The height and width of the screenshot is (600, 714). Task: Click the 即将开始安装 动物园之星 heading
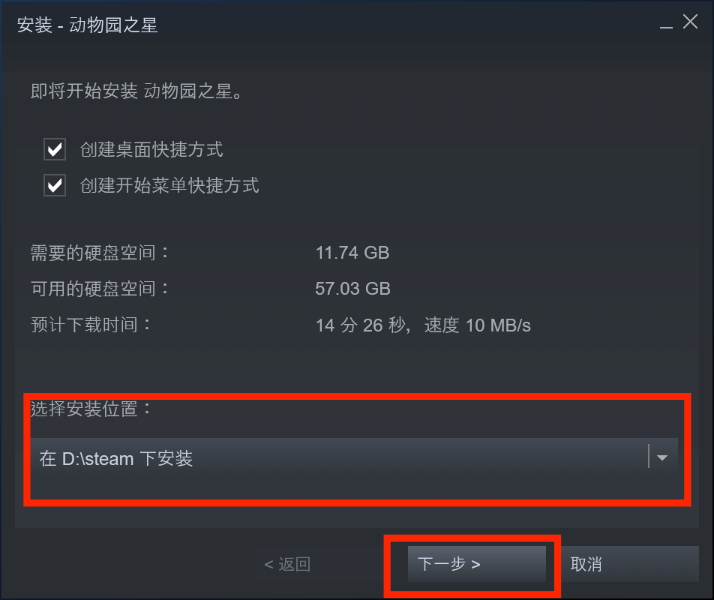click(137, 91)
